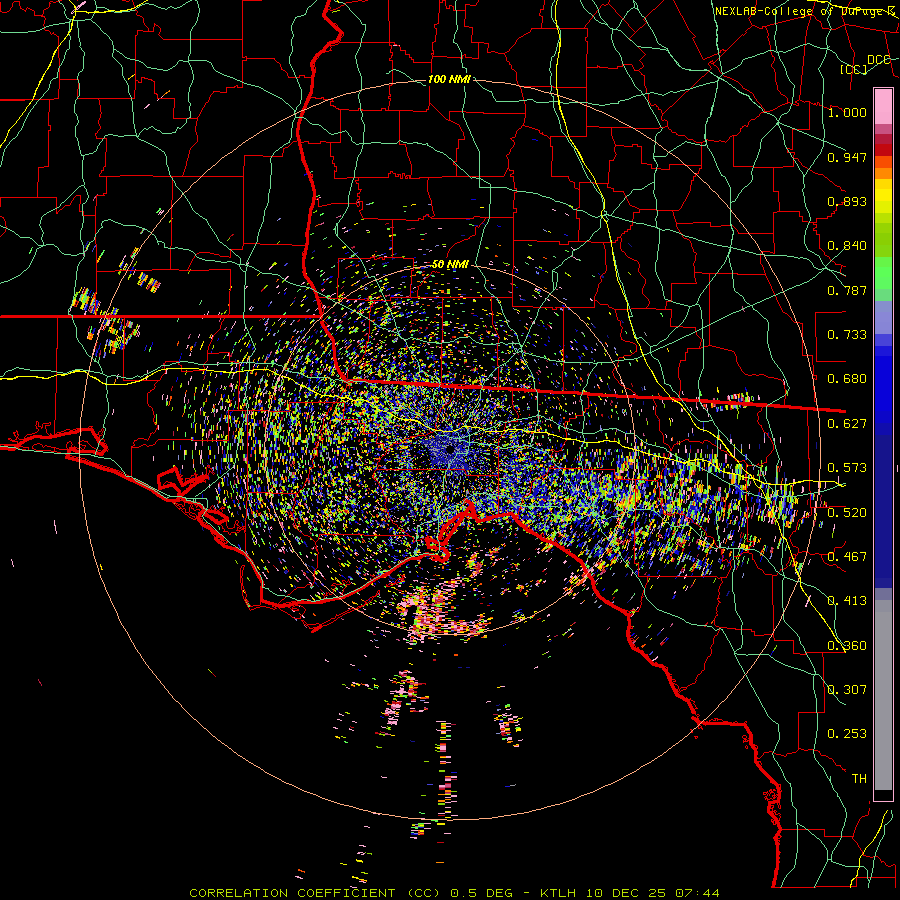Viewport: 900px width, 900px height.
Task: Click the 0.413 scale value
Action: [x=847, y=601]
